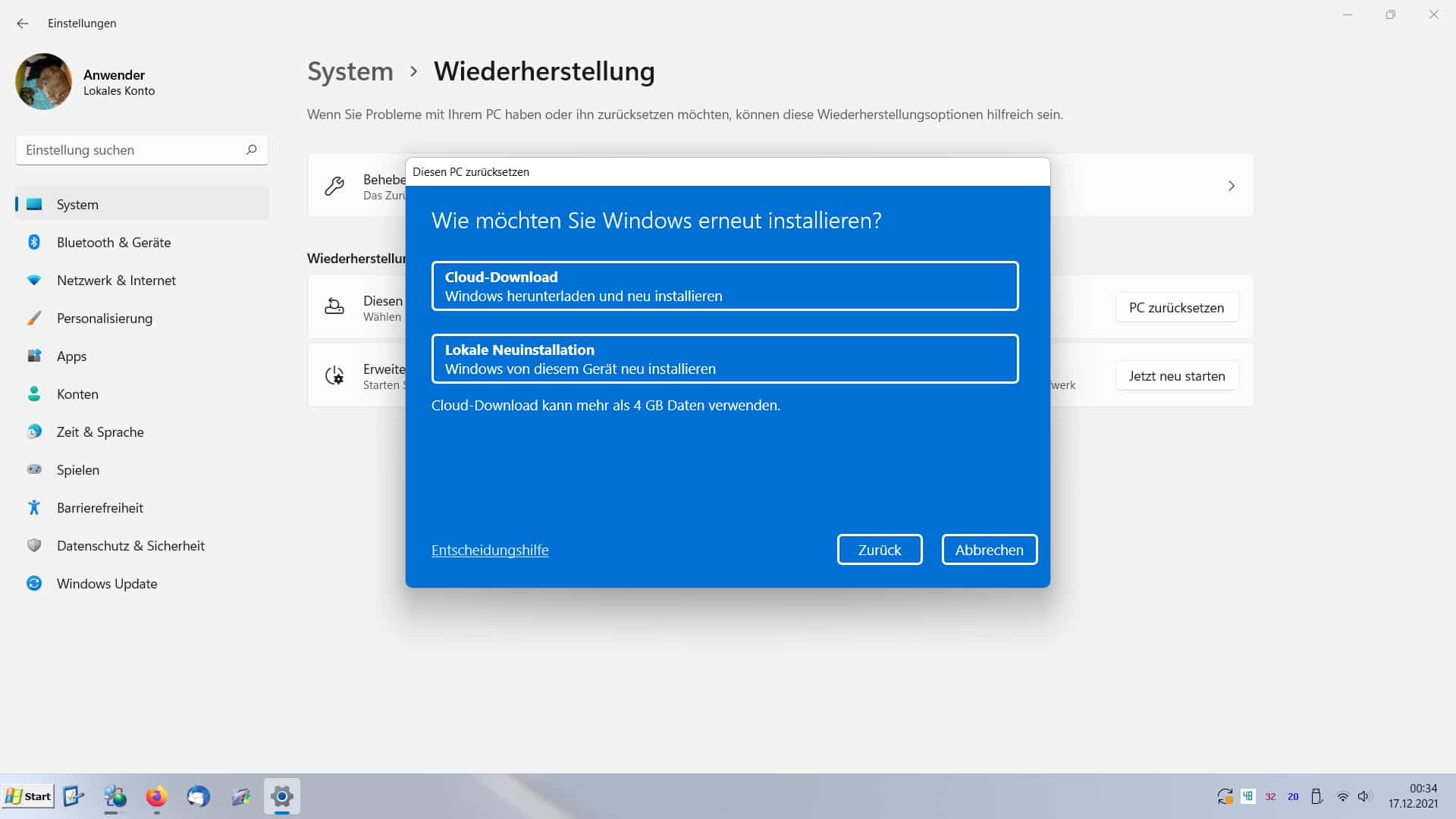Click the Konten person icon
This screenshot has height=819, width=1456.
coord(34,394)
